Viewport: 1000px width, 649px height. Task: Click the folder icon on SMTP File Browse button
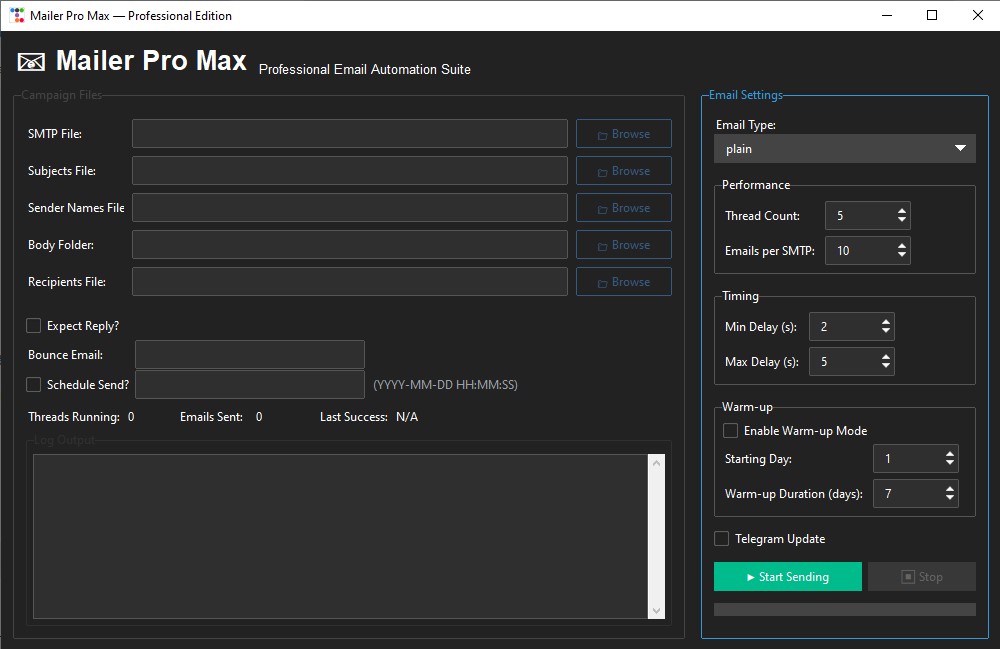(603, 133)
